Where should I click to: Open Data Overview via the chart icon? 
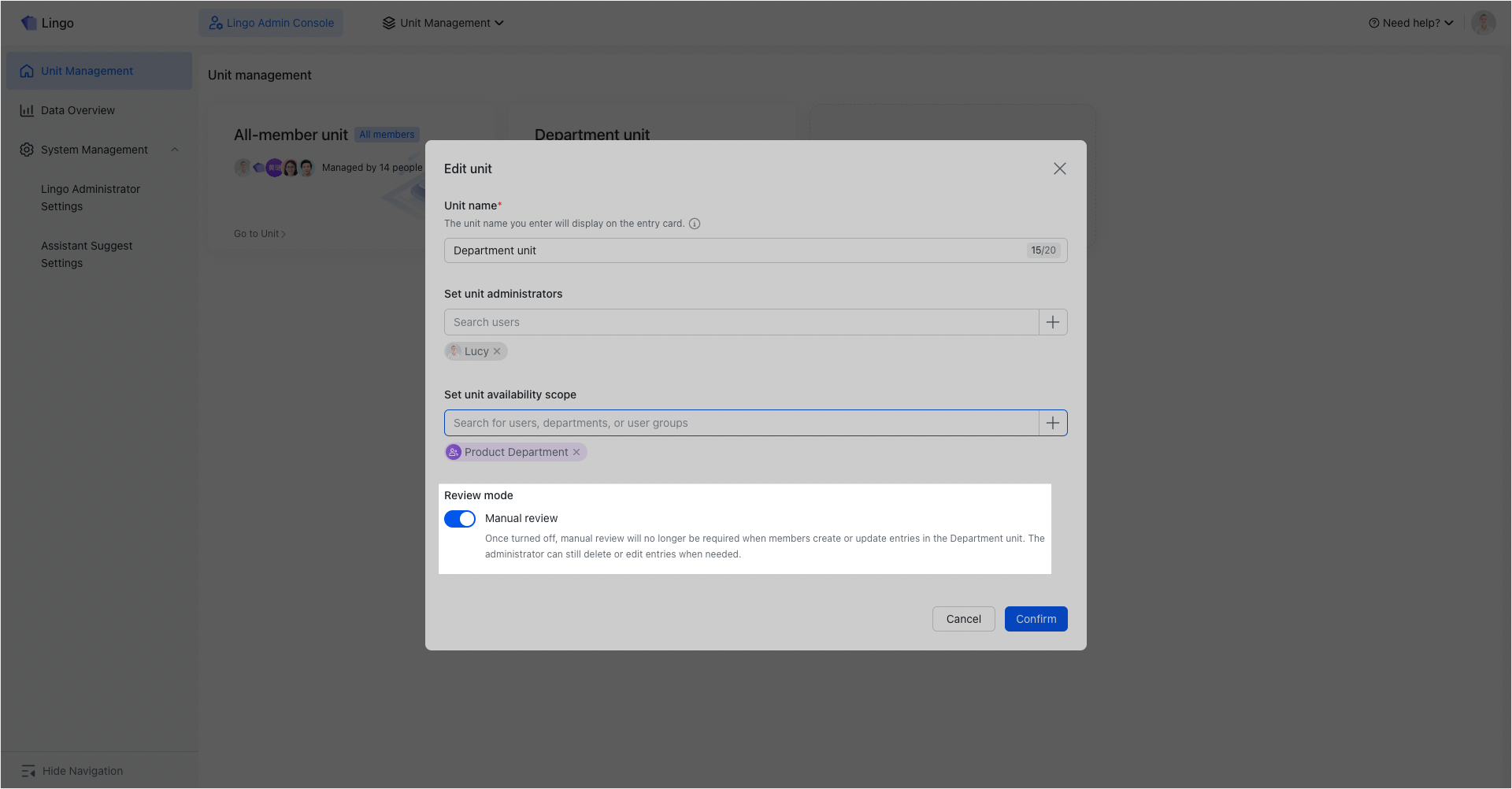(x=26, y=110)
